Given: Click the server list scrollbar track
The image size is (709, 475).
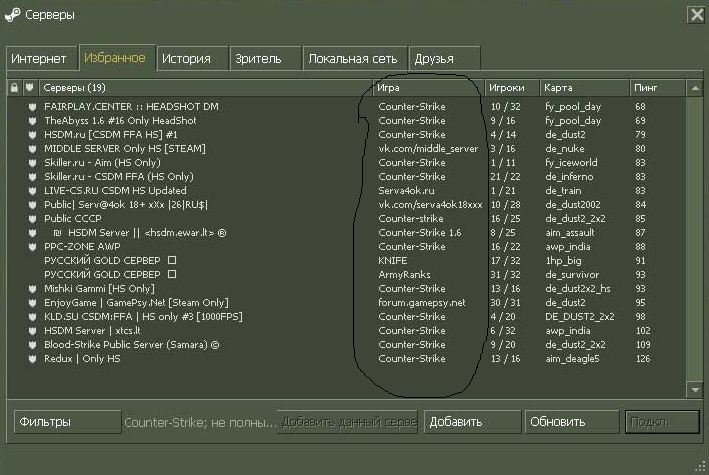Looking at the screenshot, I should pyautogui.click(x=695, y=238).
